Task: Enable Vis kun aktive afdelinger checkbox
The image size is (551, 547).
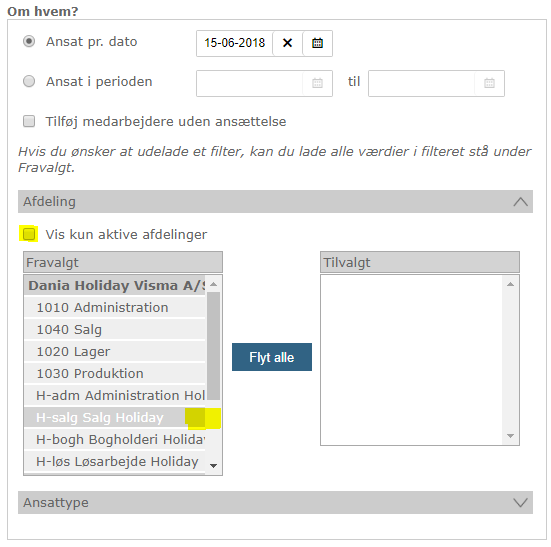Action: [29, 234]
